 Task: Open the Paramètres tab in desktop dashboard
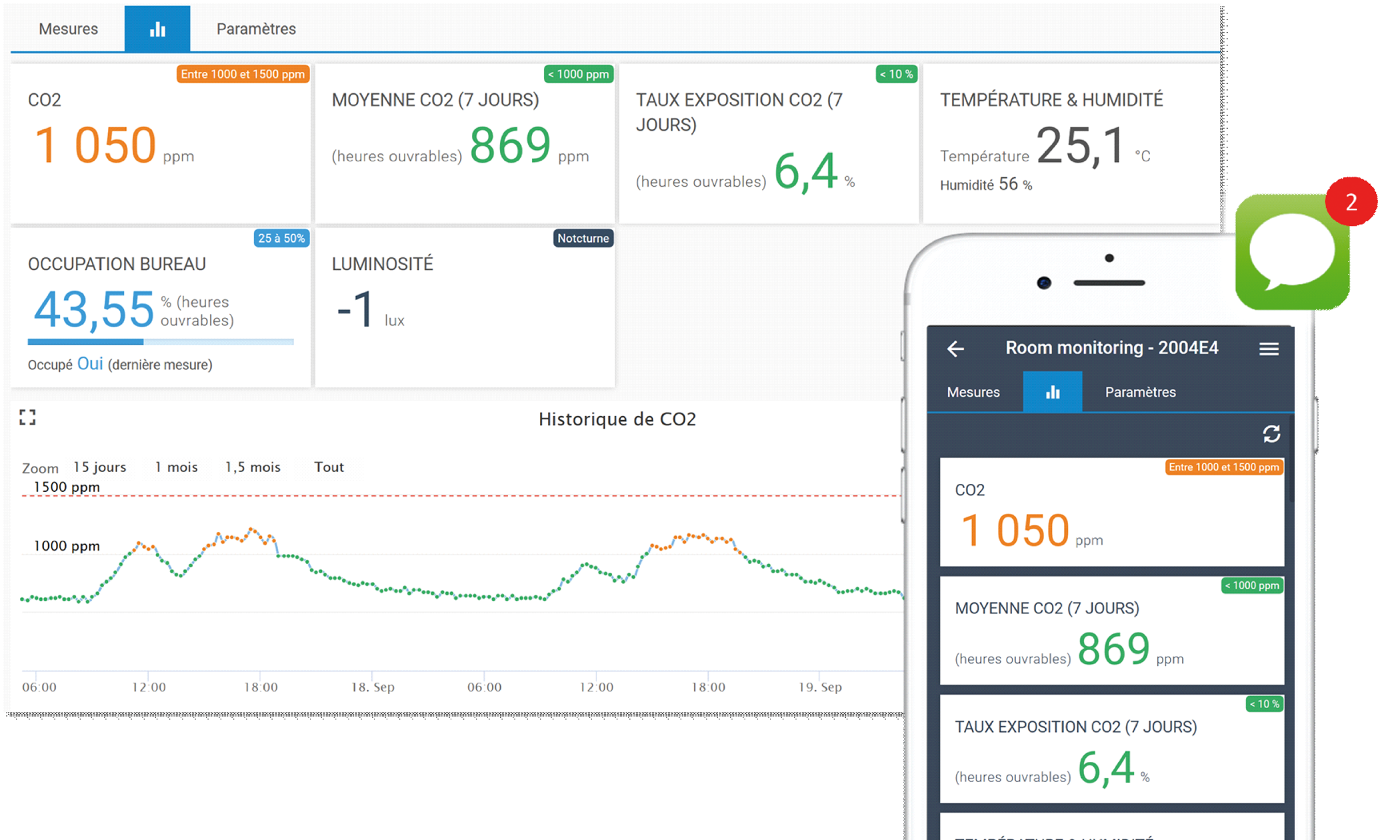(256, 29)
